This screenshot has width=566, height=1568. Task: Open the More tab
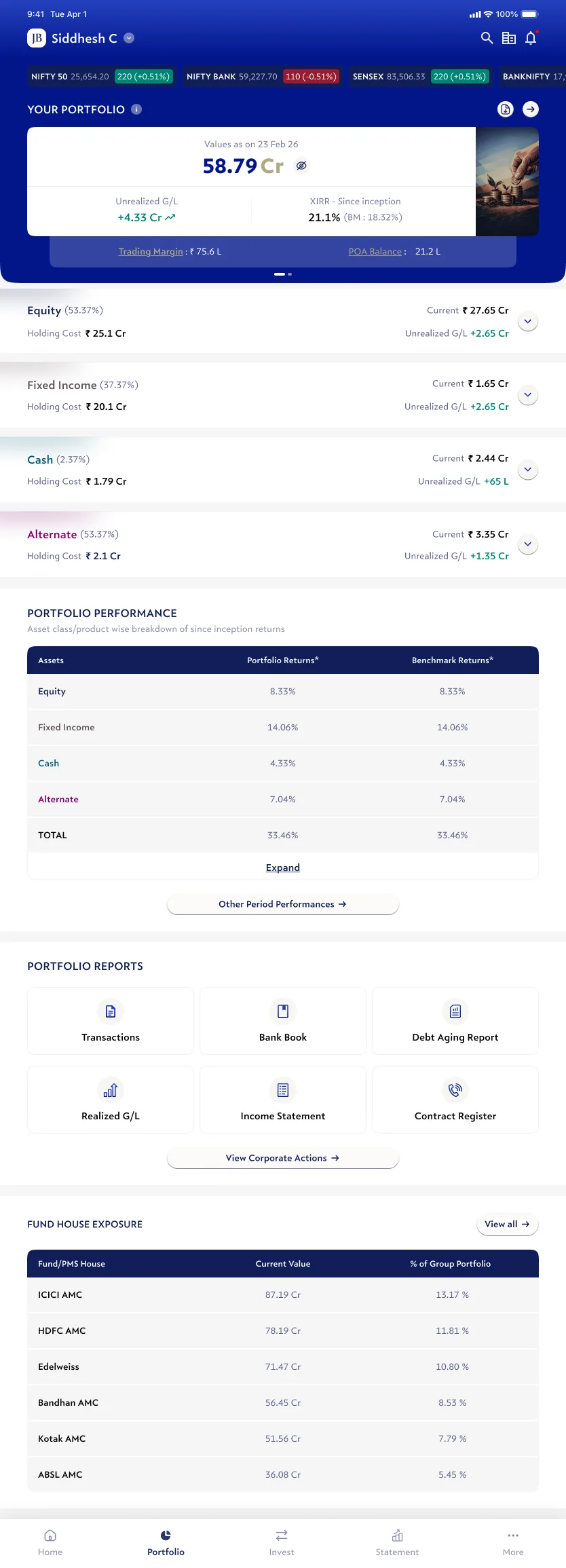(x=513, y=1543)
